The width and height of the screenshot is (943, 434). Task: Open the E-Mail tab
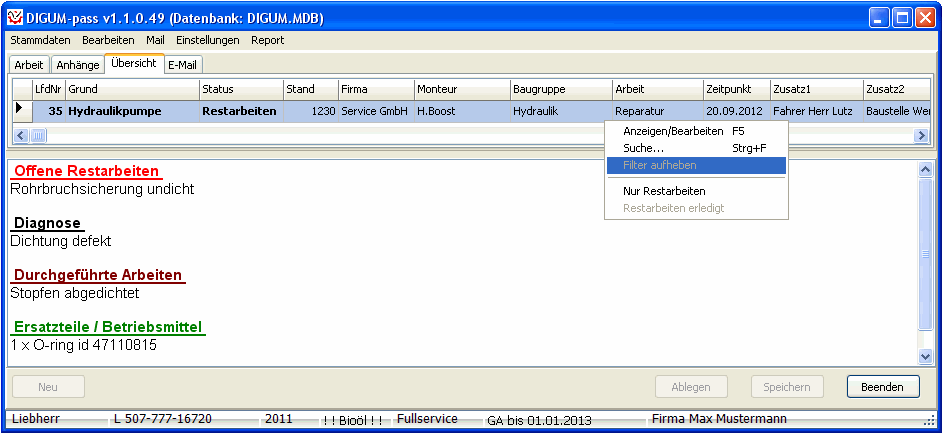pos(182,65)
